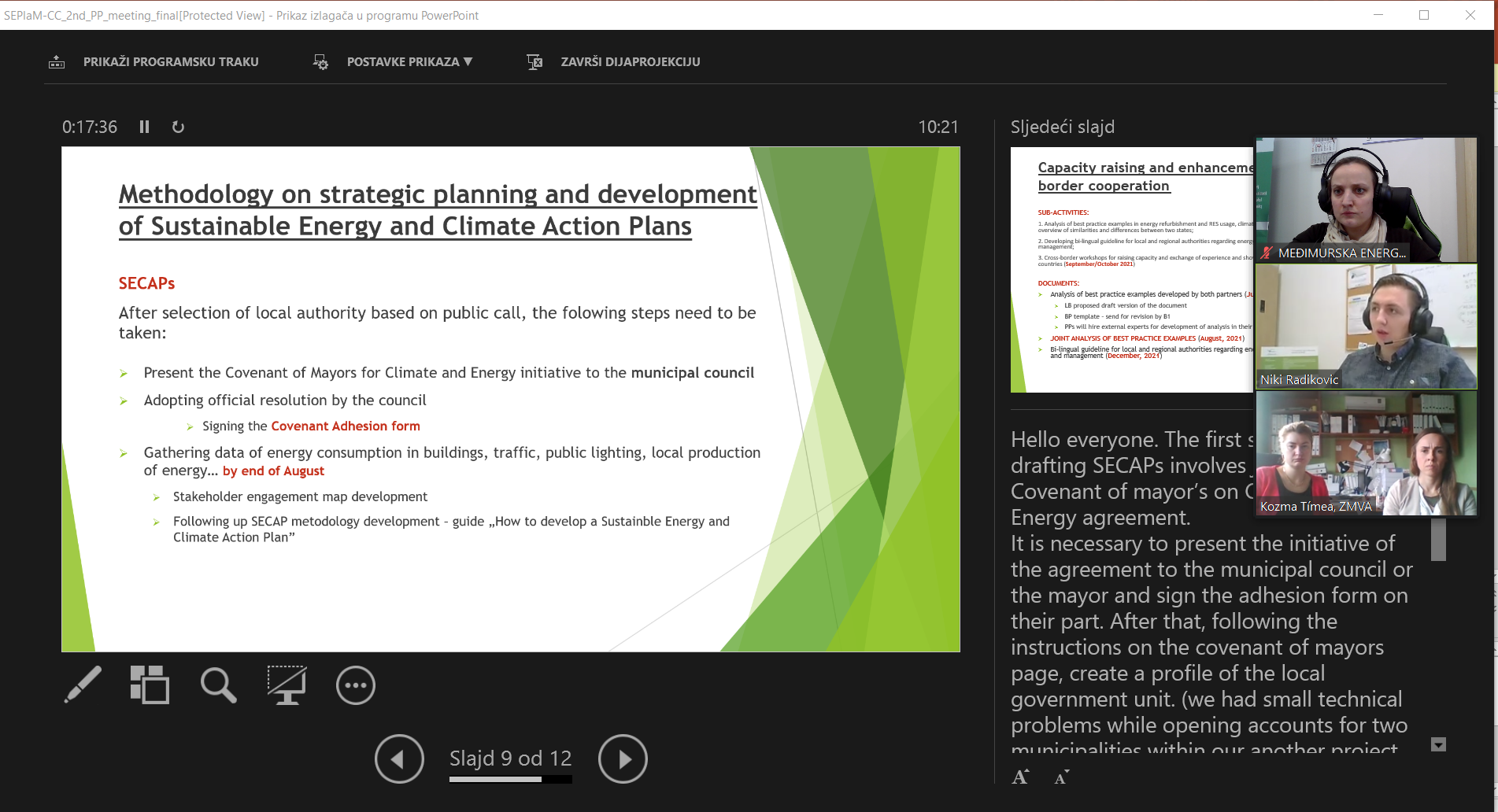Activate the zoom into slide magnifier
Image resolution: width=1498 pixels, height=812 pixels.
pyautogui.click(x=218, y=685)
